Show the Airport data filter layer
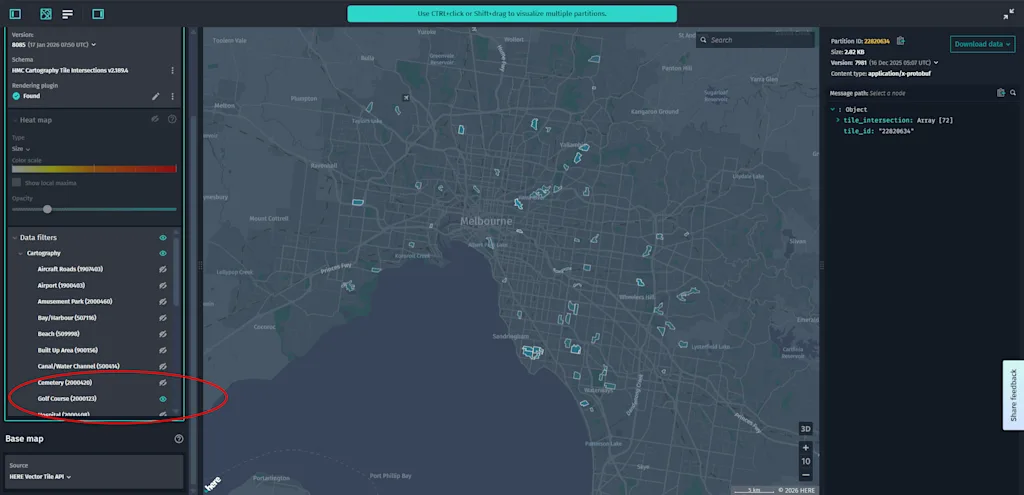 (162, 286)
